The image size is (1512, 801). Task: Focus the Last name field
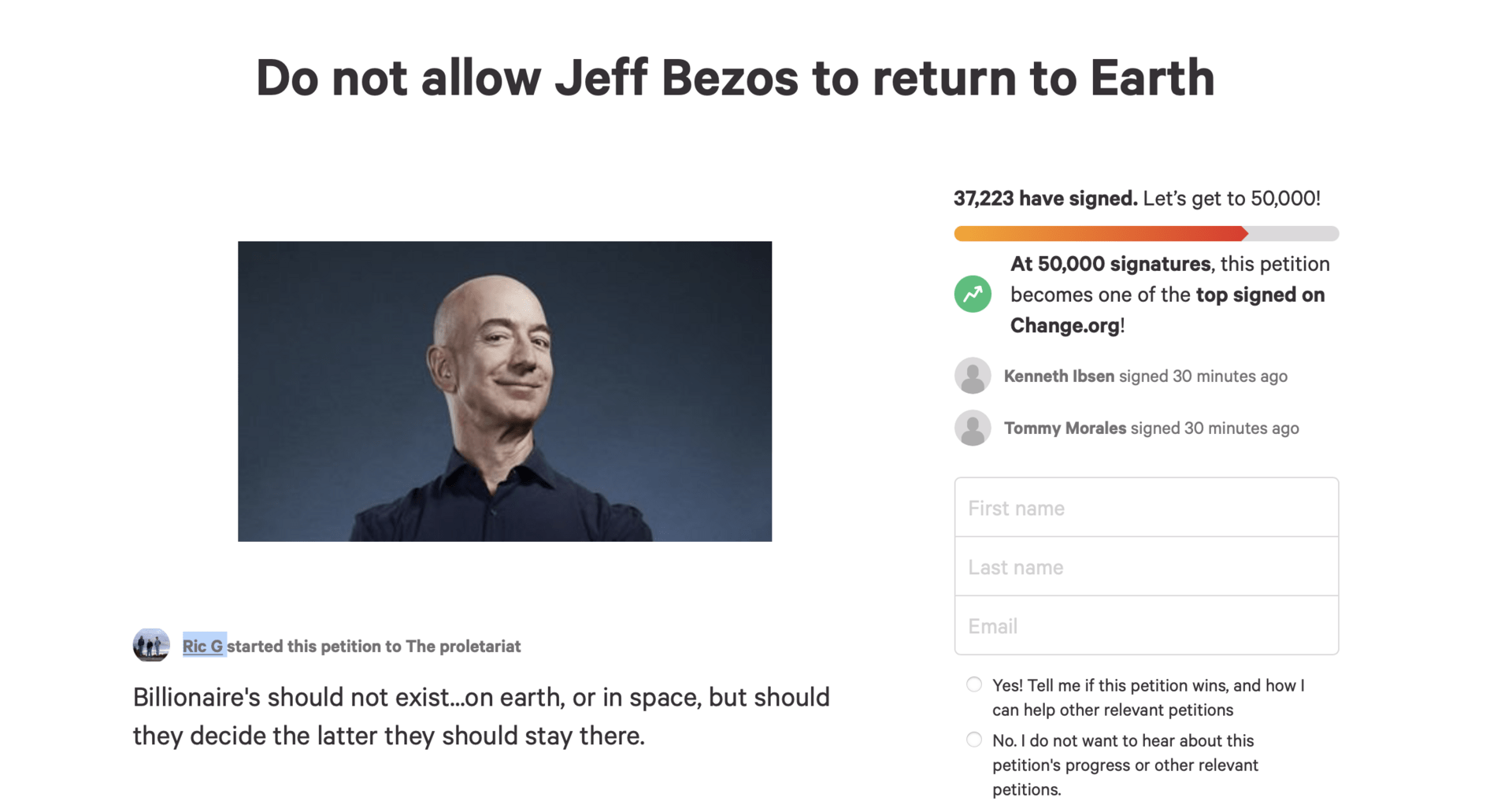[x=1146, y=566]
